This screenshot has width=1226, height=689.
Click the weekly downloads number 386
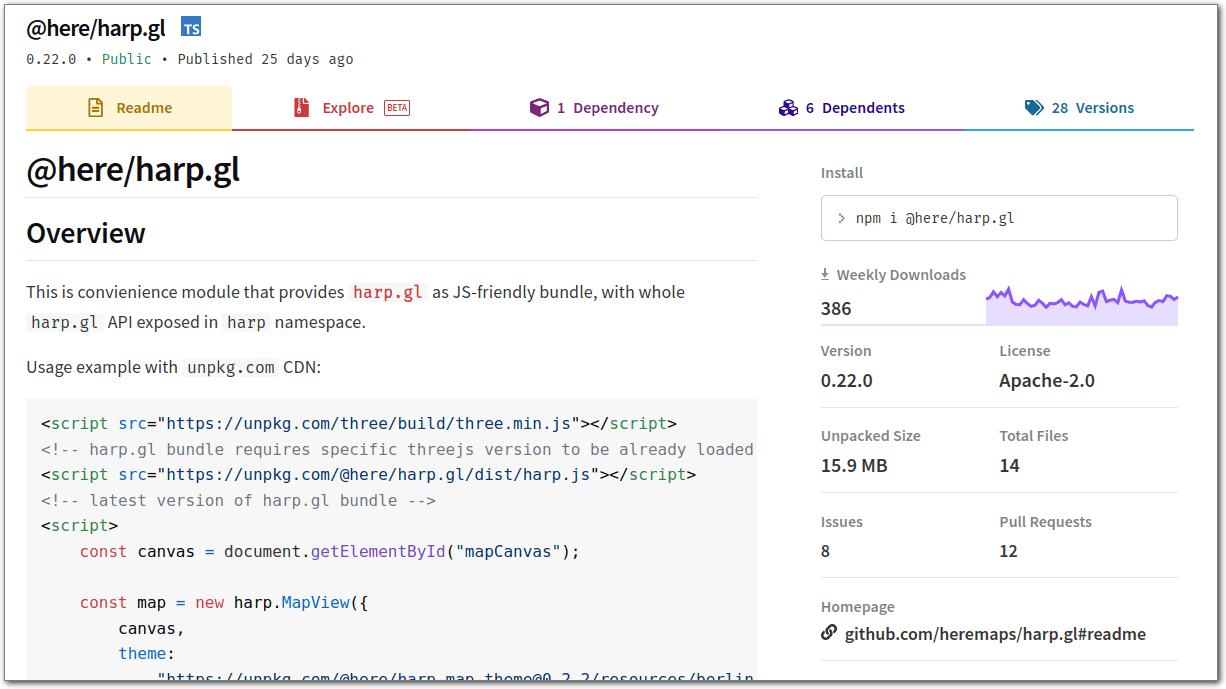pyautogui.click(x=836, y=309)
